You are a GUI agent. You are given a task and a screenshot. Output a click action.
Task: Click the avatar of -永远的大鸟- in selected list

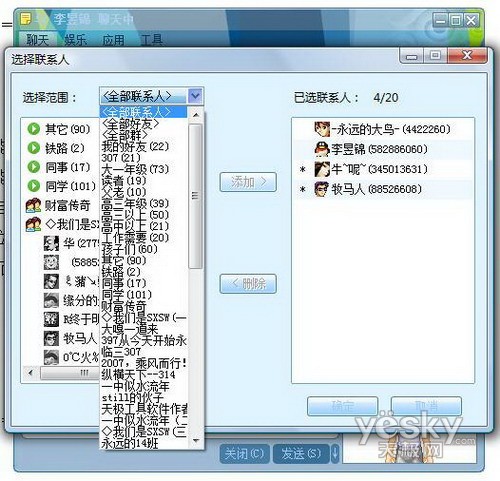[x=322, y=129]
